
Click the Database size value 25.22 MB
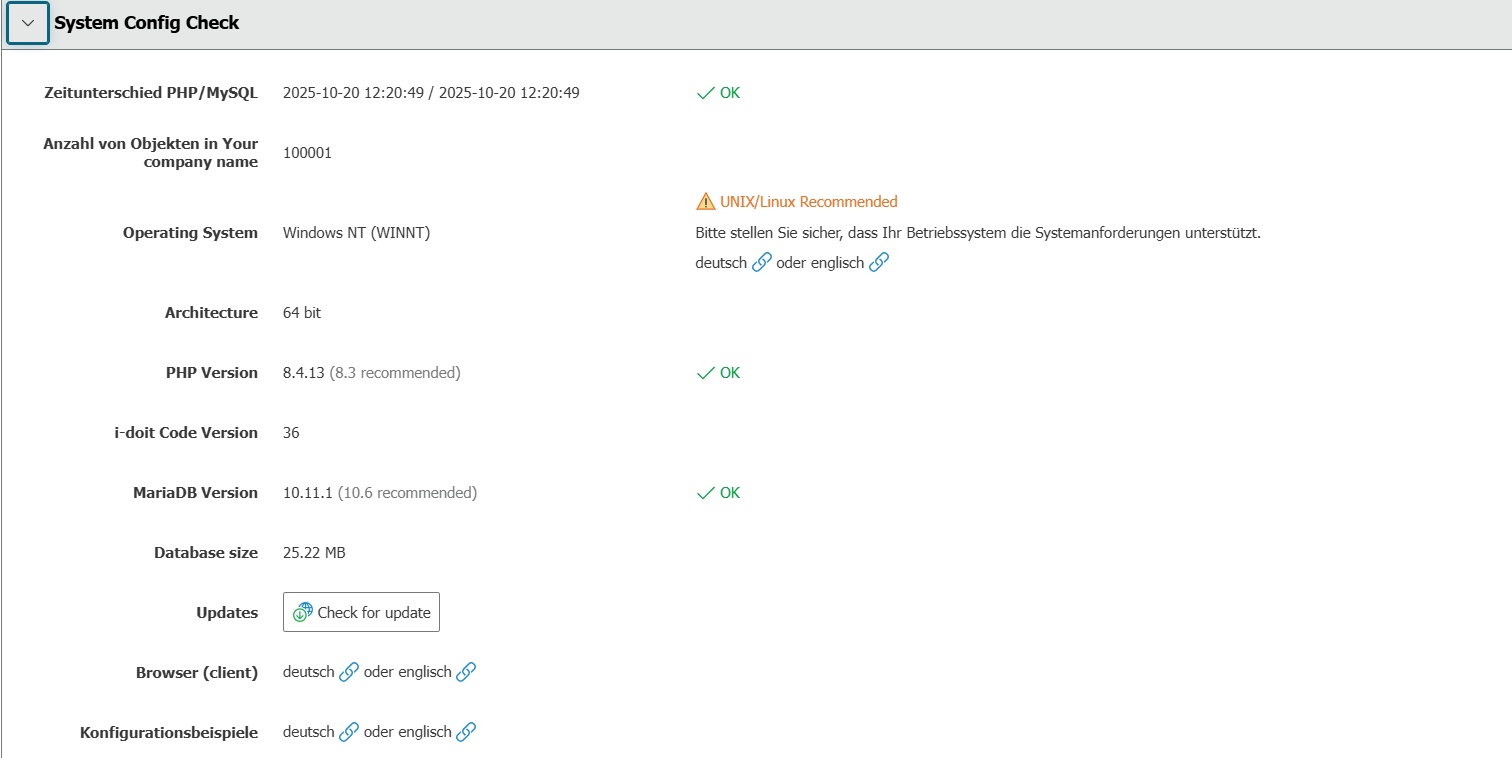314,553
